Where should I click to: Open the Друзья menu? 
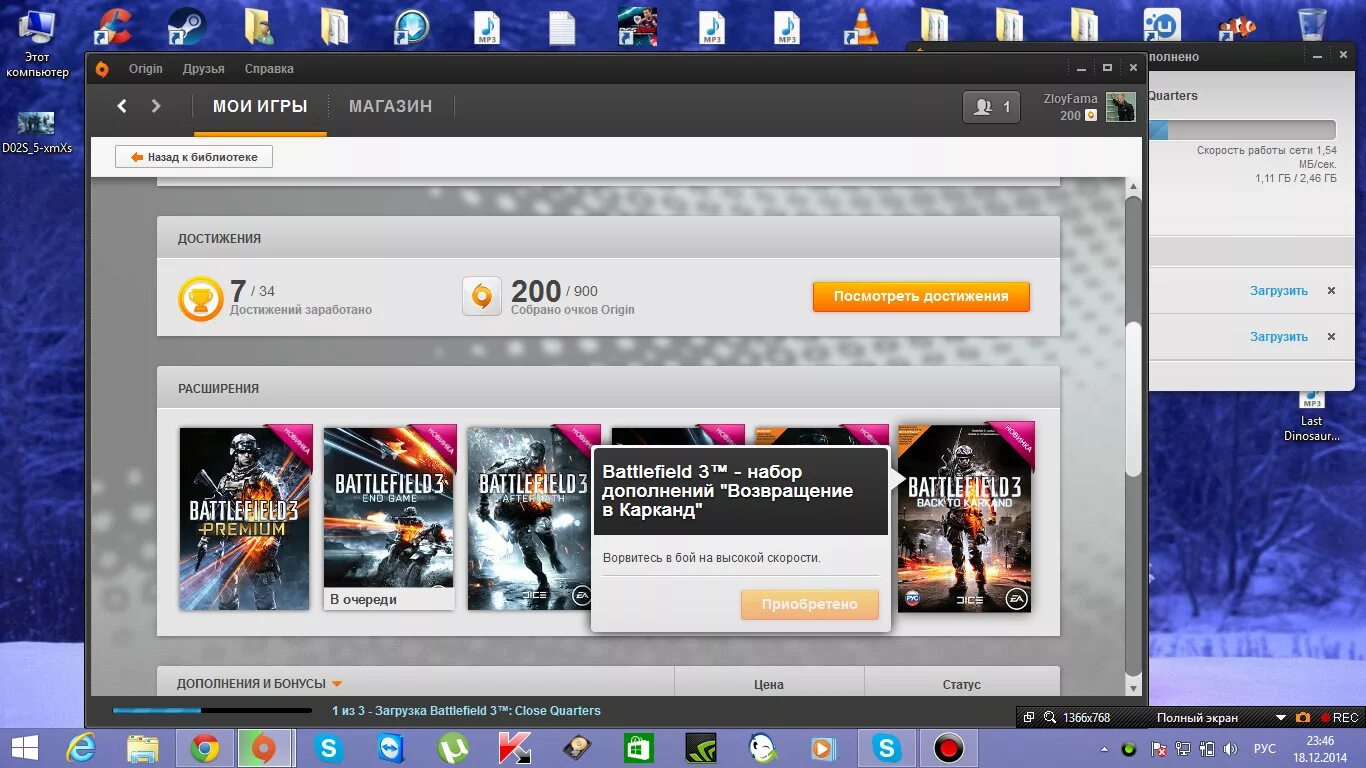click(x=204, y=69)
